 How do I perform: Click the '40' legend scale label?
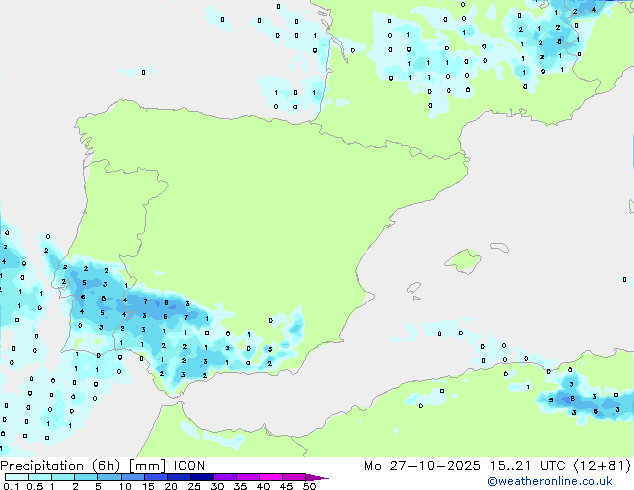[263, 486]
